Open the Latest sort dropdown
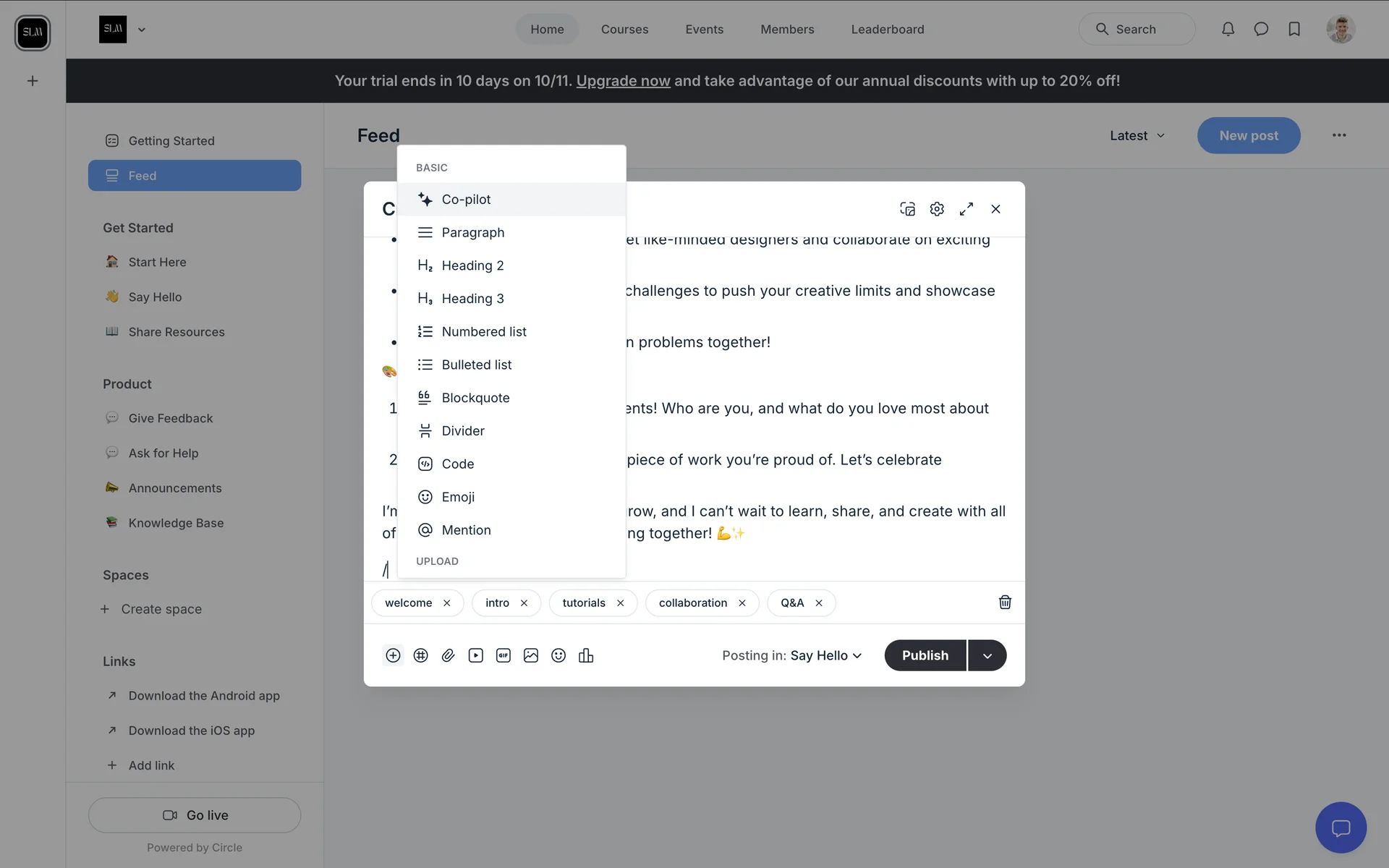The height and width of the screenshot is (868, 1389). pos(1137,136)
